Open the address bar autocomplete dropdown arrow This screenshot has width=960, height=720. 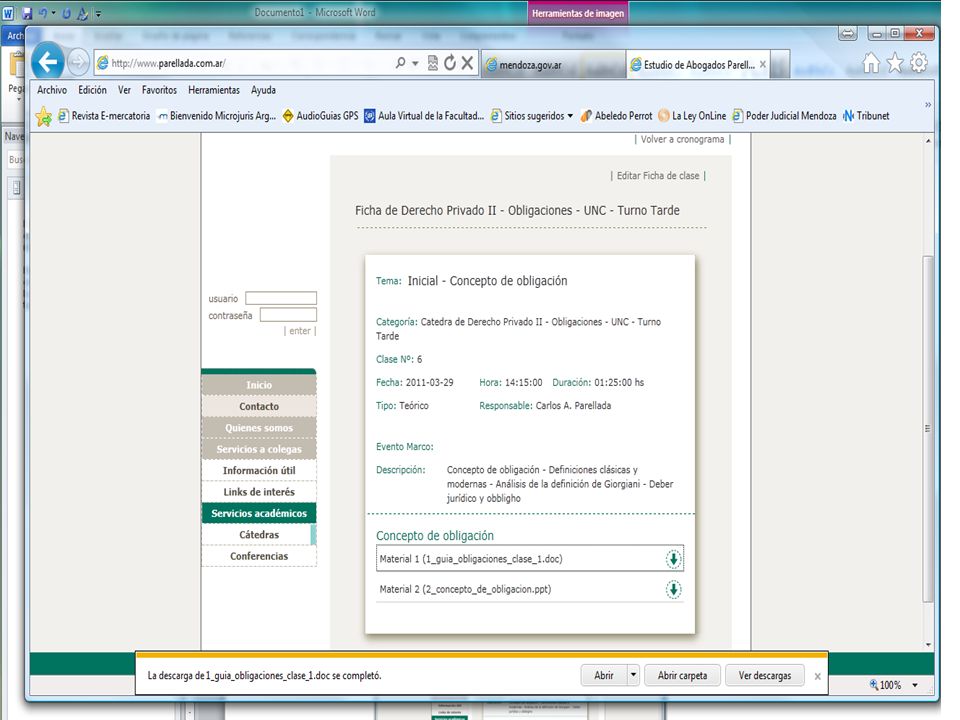415,63
